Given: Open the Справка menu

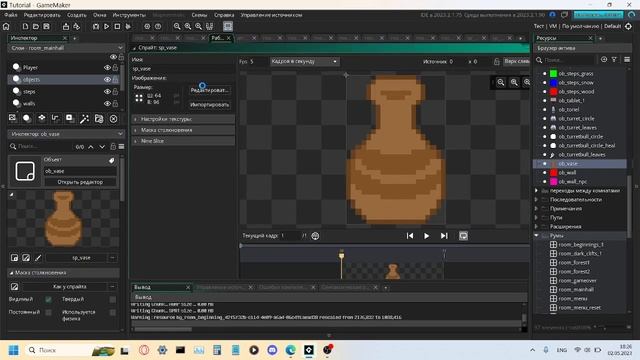Looking at the screenshot, I should click(224, 15).
